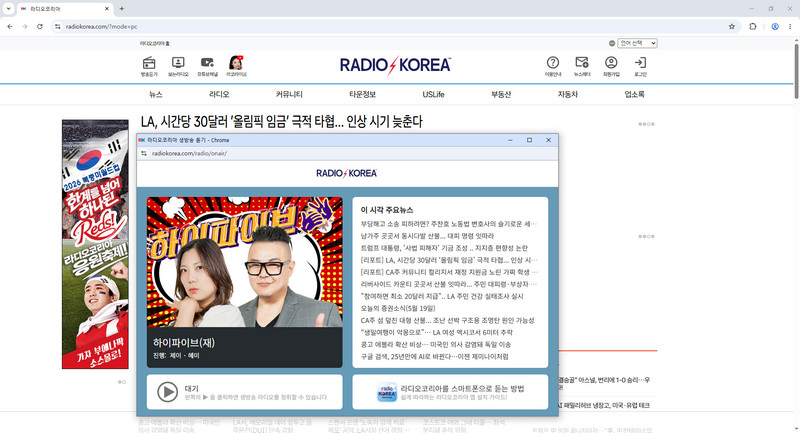Open the Chrome extensions puzzle icon

[x=753, y=27]
